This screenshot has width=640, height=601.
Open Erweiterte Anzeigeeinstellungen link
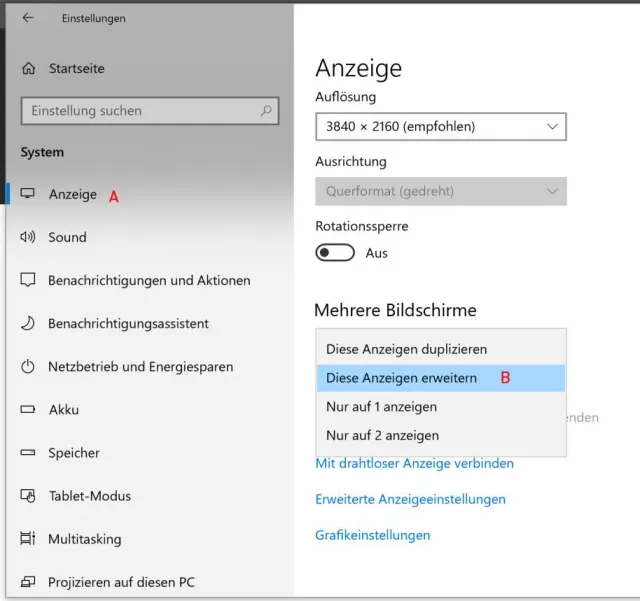[x=410, y=499]
